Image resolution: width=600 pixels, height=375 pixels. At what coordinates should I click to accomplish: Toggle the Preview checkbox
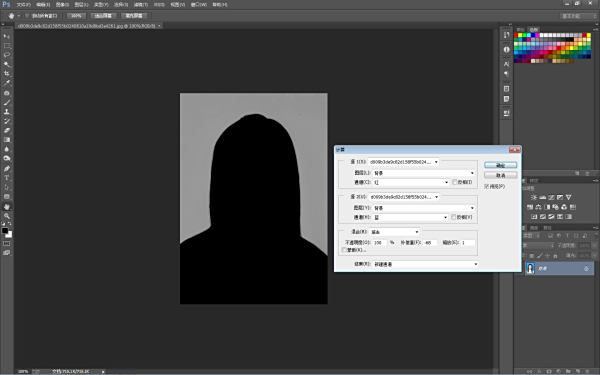(486, 186)
